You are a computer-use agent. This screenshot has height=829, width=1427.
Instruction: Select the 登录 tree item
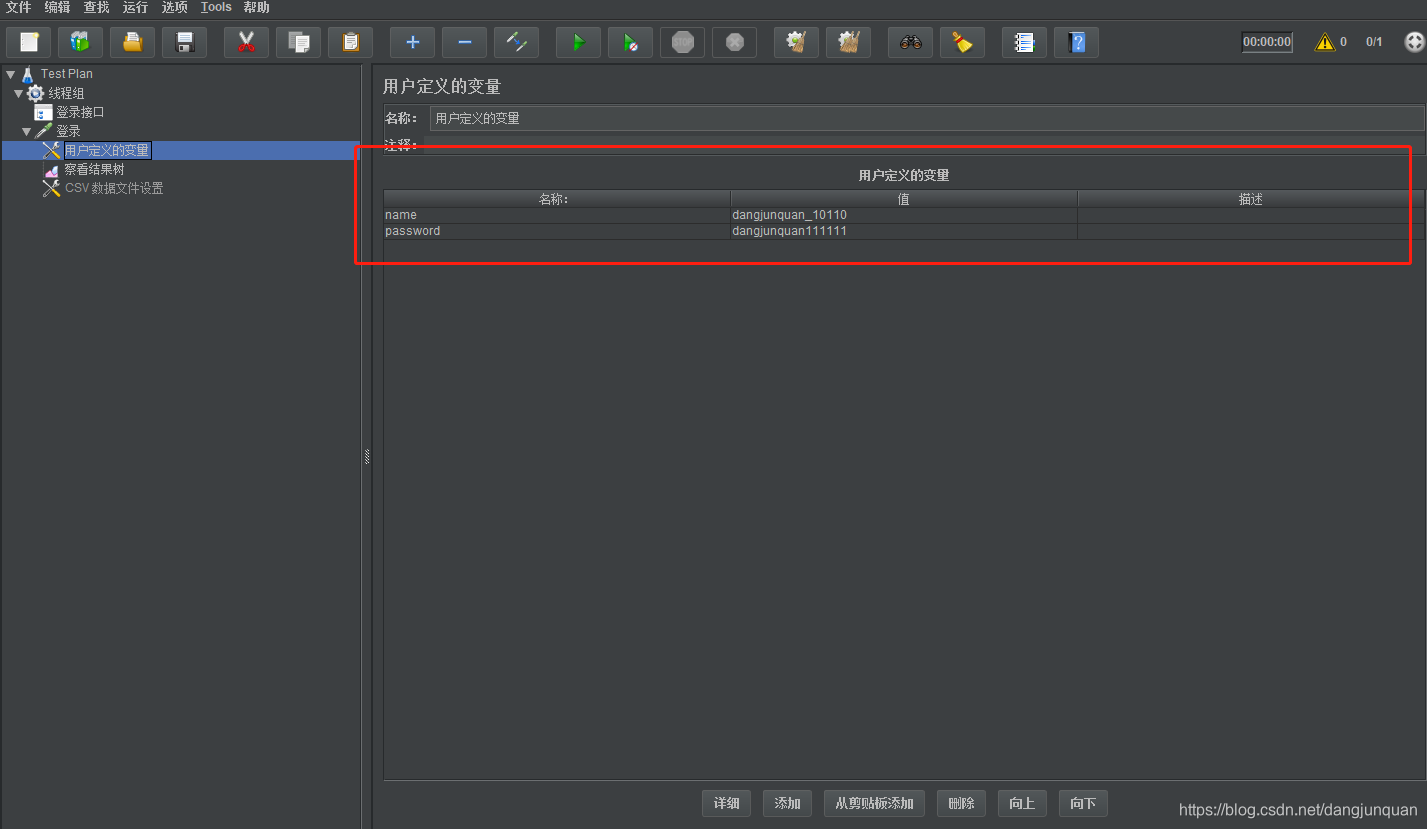[68, 131]
